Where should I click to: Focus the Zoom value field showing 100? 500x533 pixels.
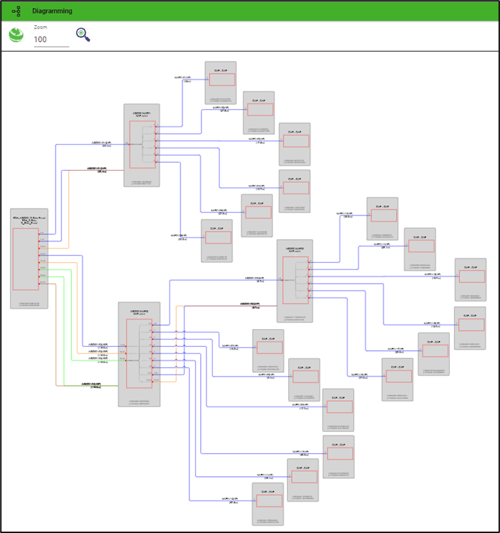(x=51, y=39)
